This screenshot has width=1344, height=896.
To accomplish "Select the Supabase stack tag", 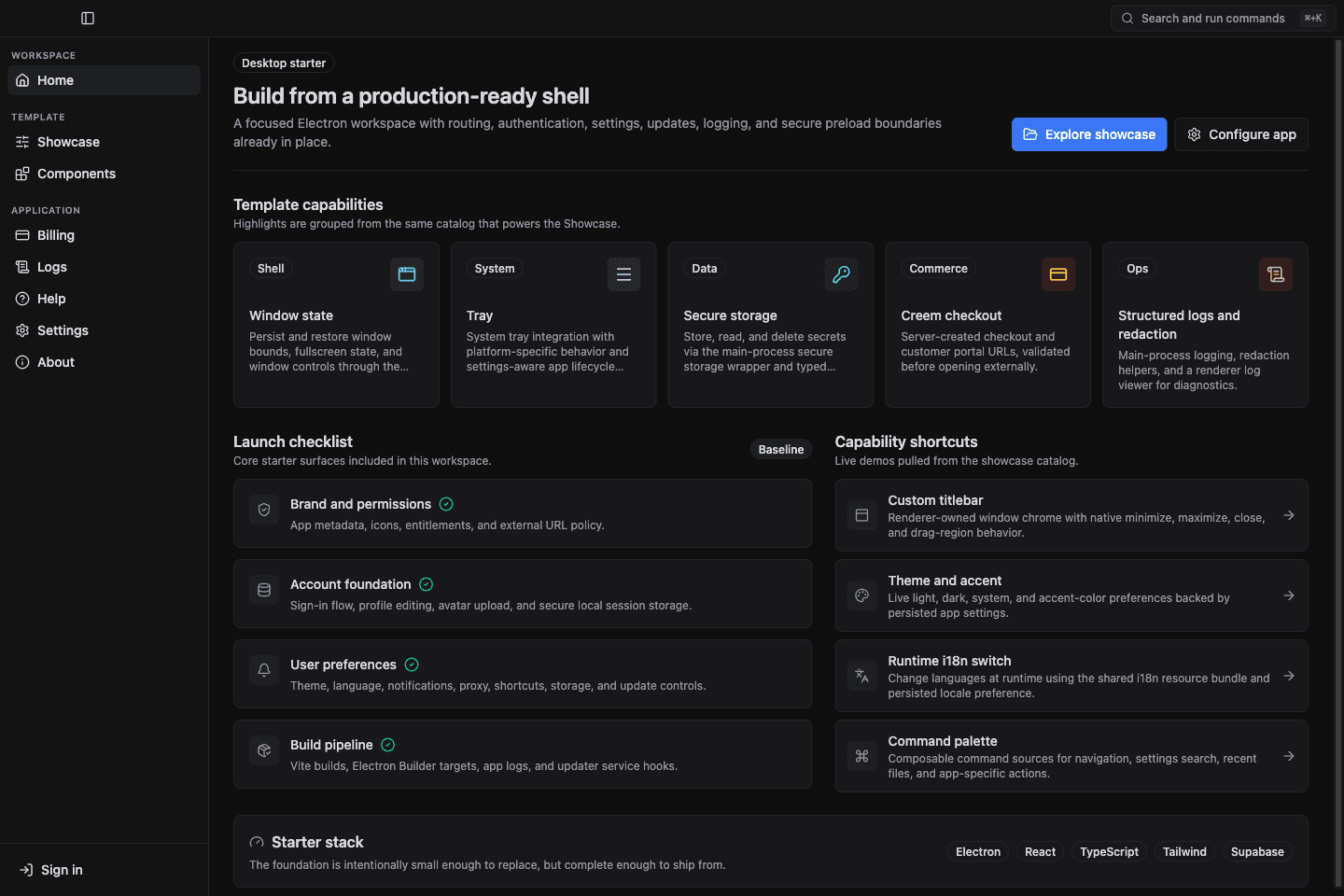I will [1257, 851].
